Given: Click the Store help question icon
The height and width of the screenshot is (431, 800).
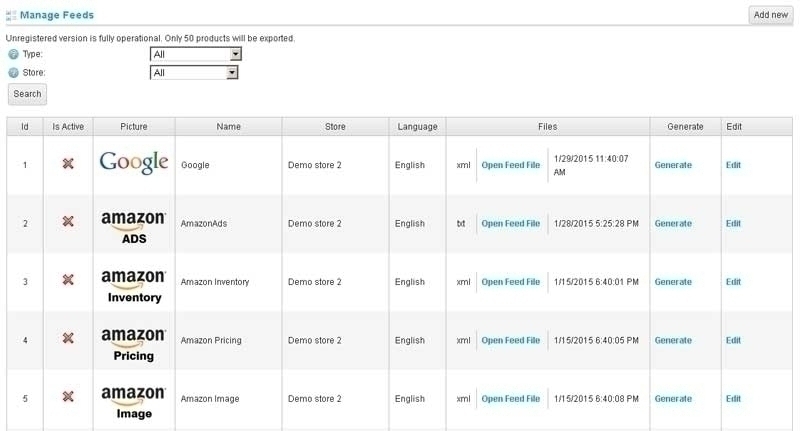Looking at the screenshot, I should coord(13,73).
